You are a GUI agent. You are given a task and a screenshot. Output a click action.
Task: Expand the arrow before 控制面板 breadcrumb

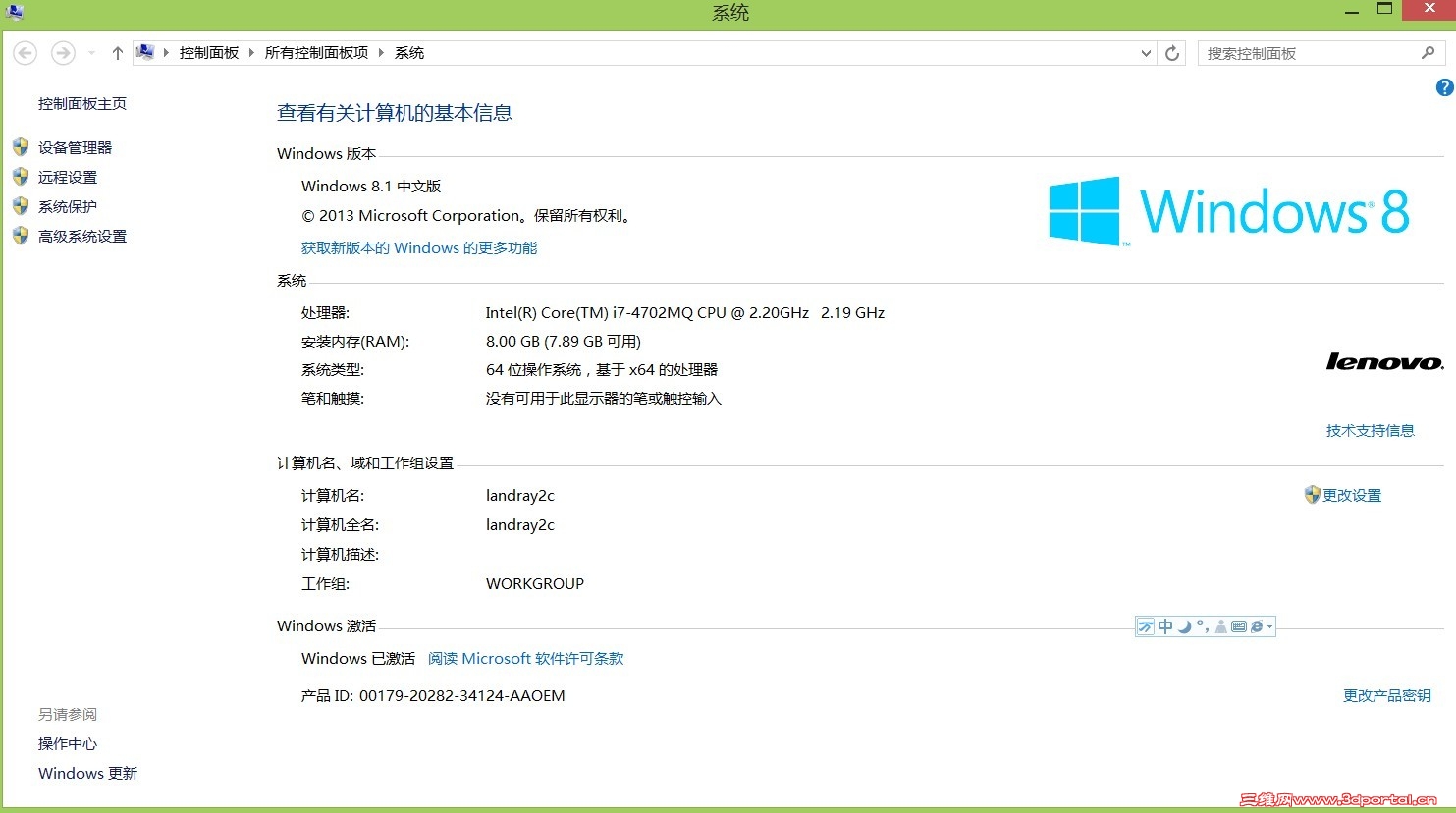coord(166,53)
